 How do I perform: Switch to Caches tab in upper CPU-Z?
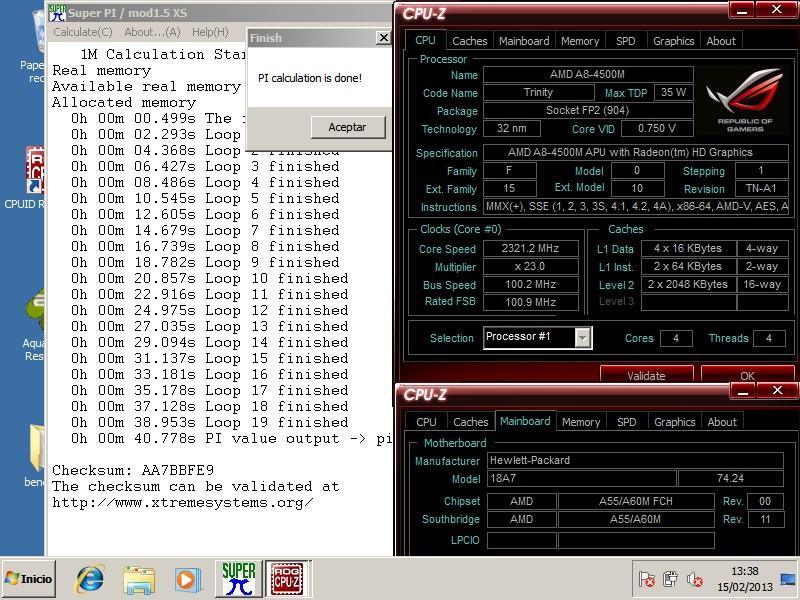[x=469, y=41]
